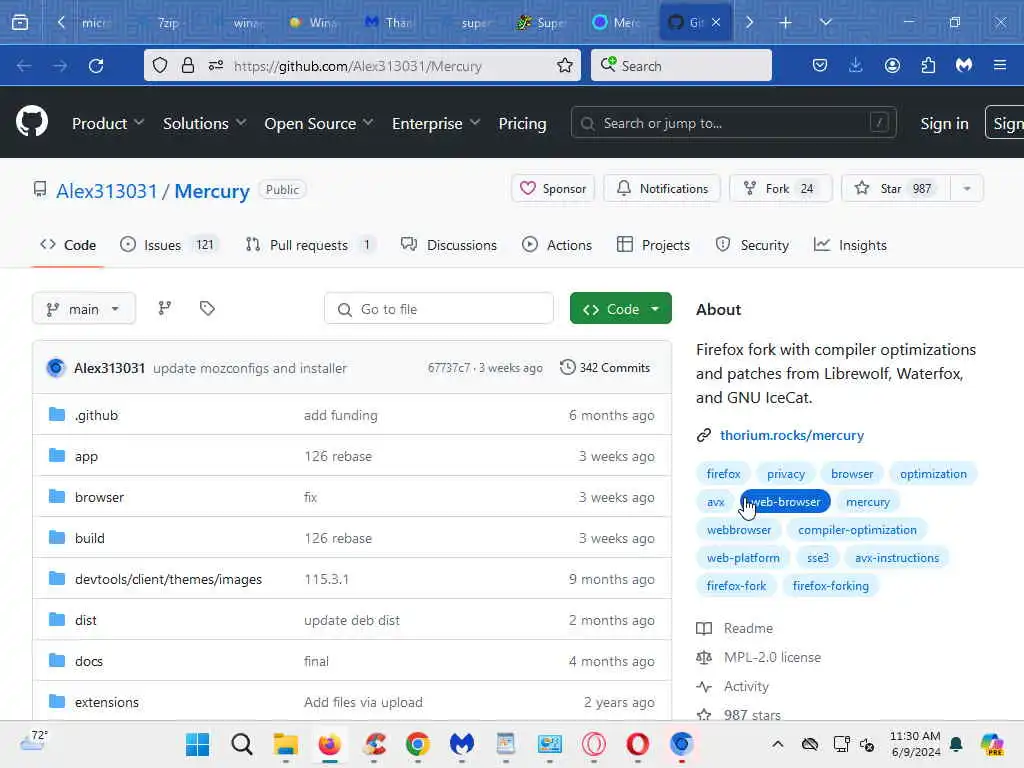Image resolution: width=1024 pixels, height=768 pixels.
Task: Click the Pricing link
Action: pos(522,123)
